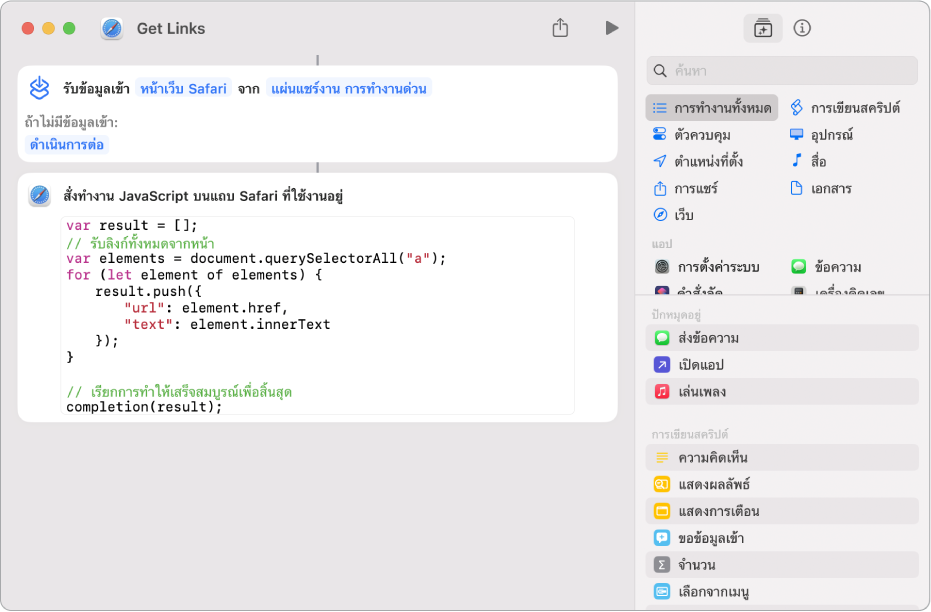
Task: Click the completion(result); code line
Action: pos(144,407)
